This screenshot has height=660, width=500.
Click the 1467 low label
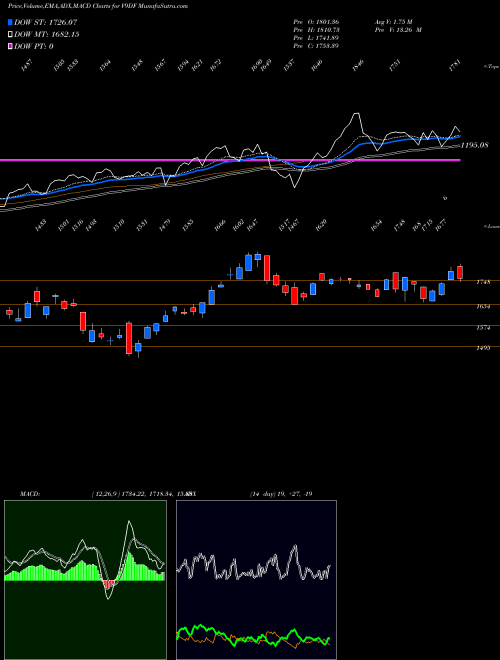pos(293,225)
